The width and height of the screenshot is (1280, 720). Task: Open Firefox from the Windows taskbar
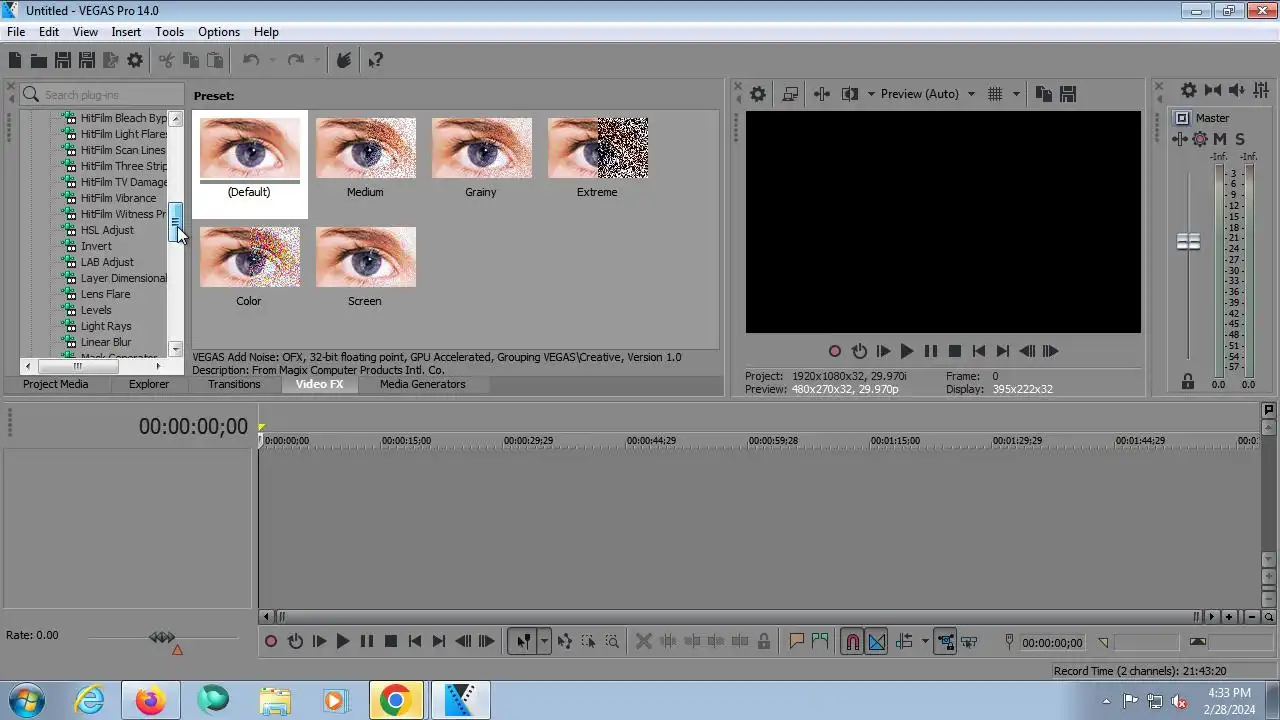[151, 700]
